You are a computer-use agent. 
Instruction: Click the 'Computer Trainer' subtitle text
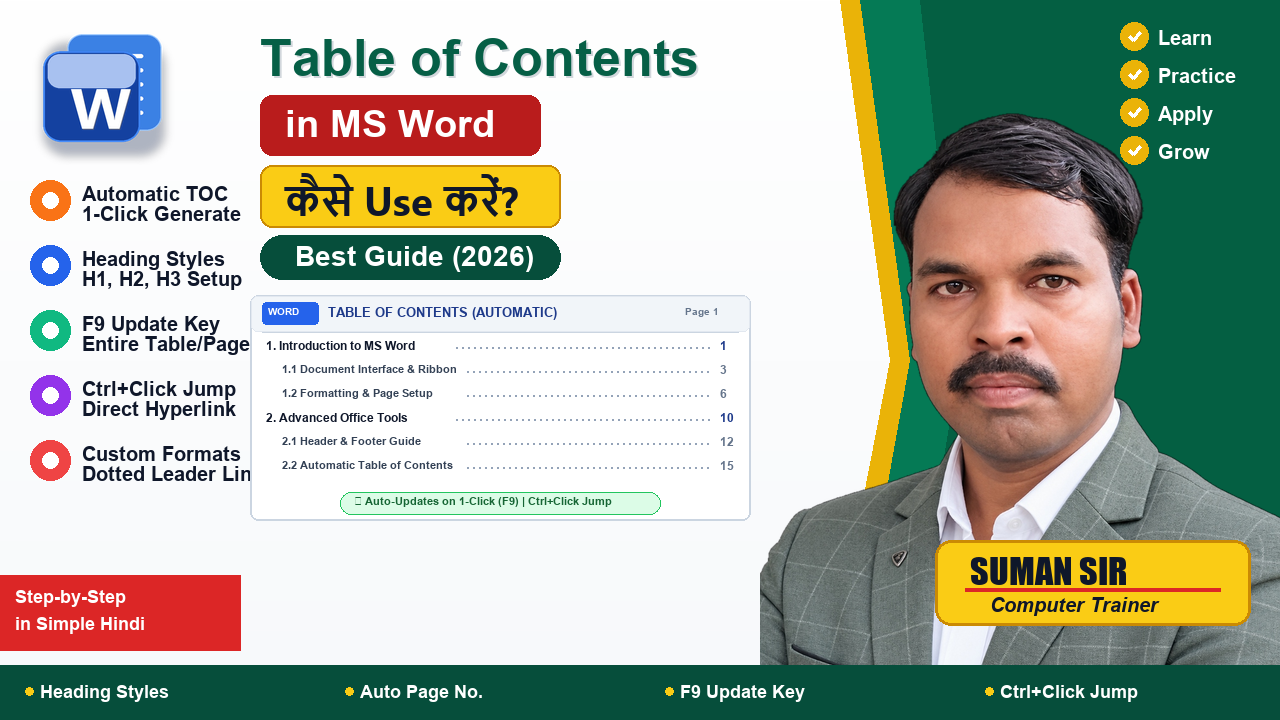pos(1074,605)
